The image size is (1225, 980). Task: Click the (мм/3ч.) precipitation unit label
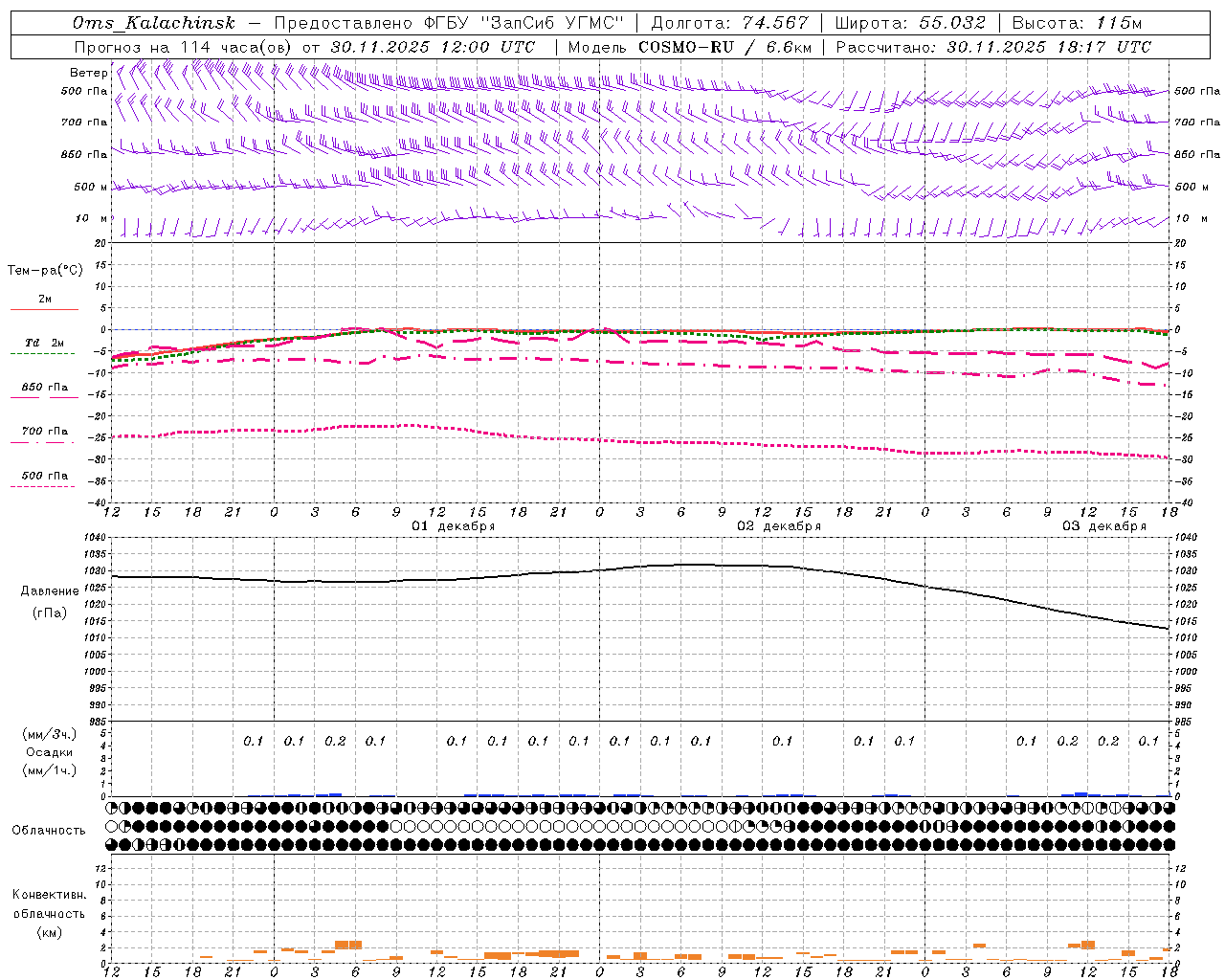51,734
